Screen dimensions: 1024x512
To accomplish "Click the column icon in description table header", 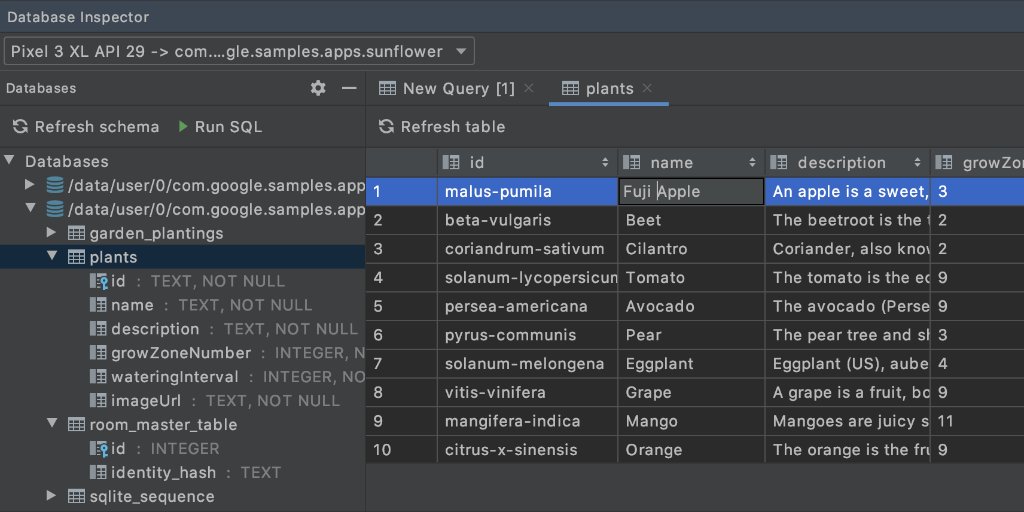I will pyautogui.click(x=778, y=162).
